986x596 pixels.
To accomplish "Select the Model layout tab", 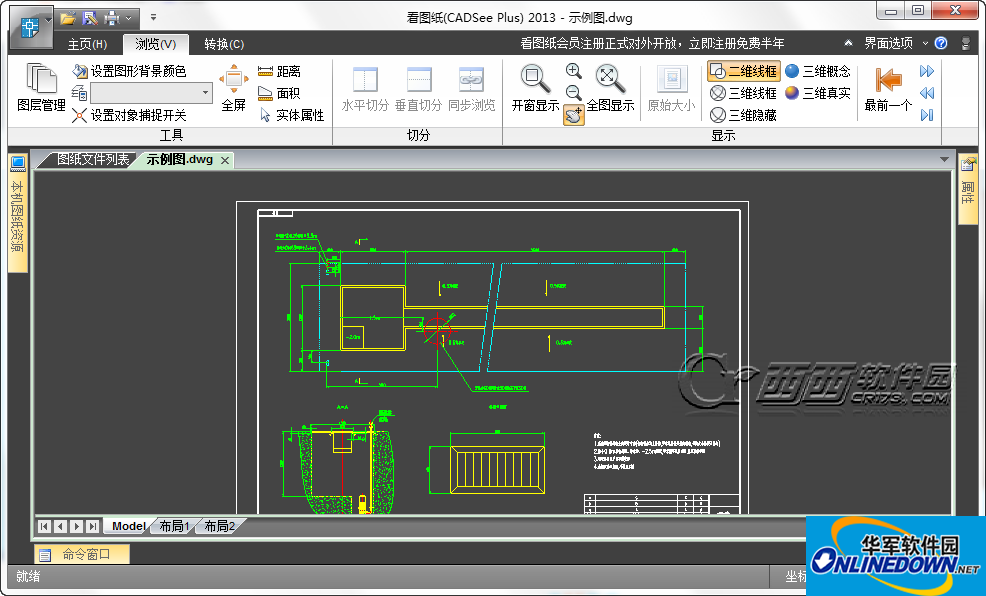I will [128, 526].
